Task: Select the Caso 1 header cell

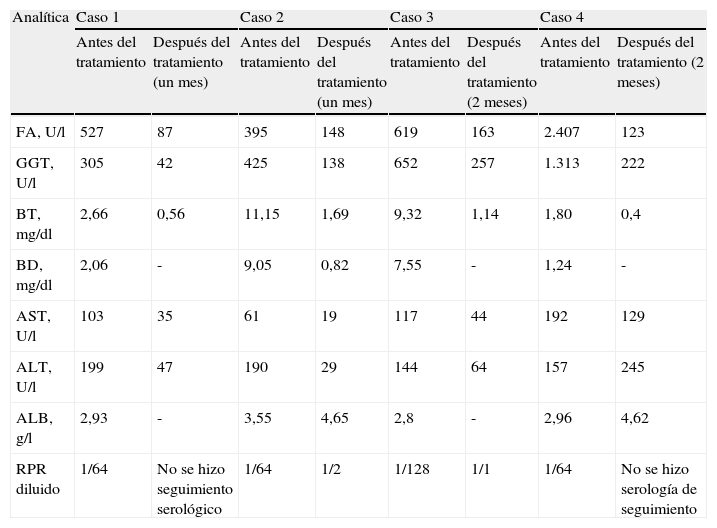Action: [x=97, y=18]
